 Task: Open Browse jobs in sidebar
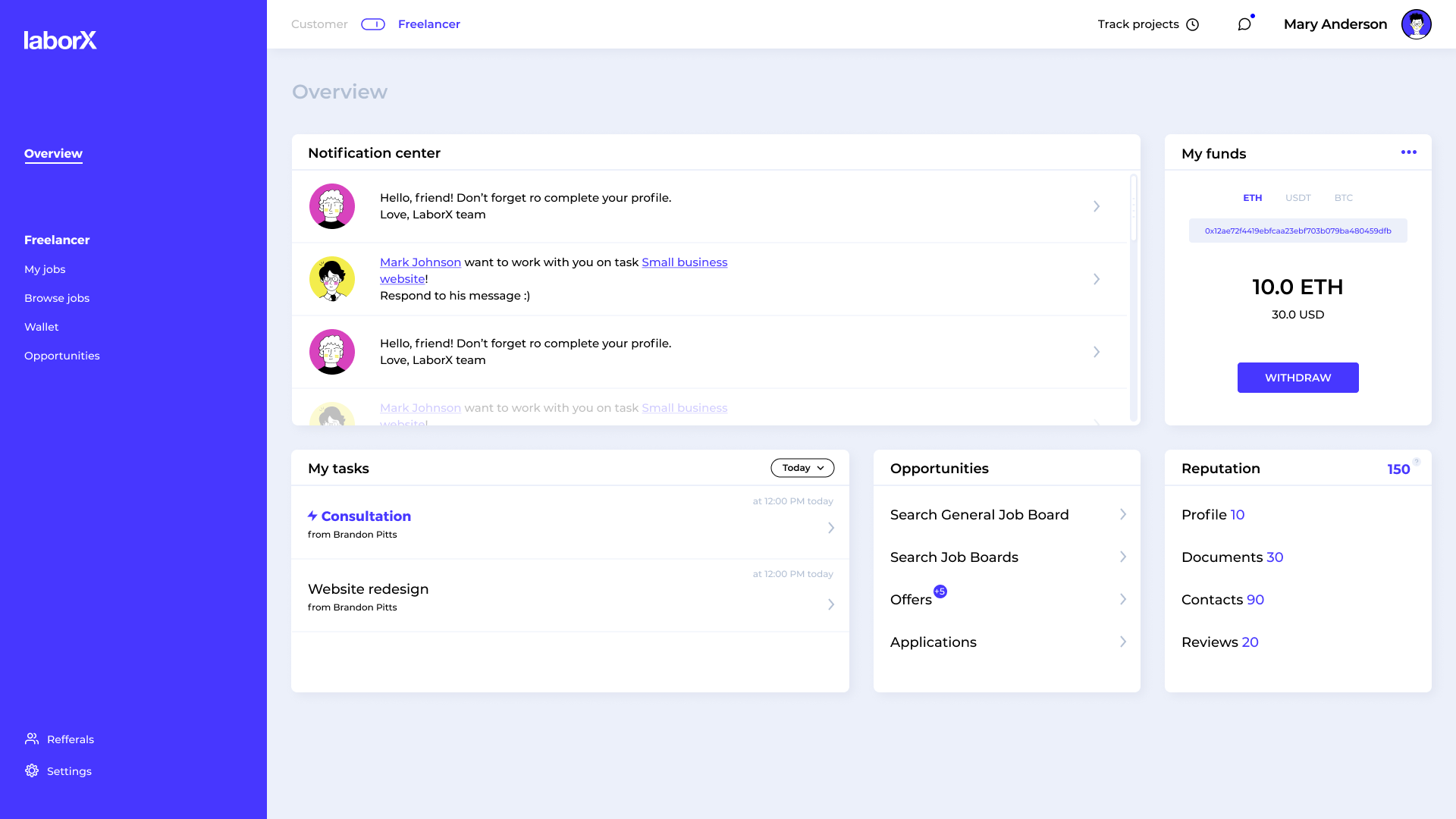pos(57,298)
